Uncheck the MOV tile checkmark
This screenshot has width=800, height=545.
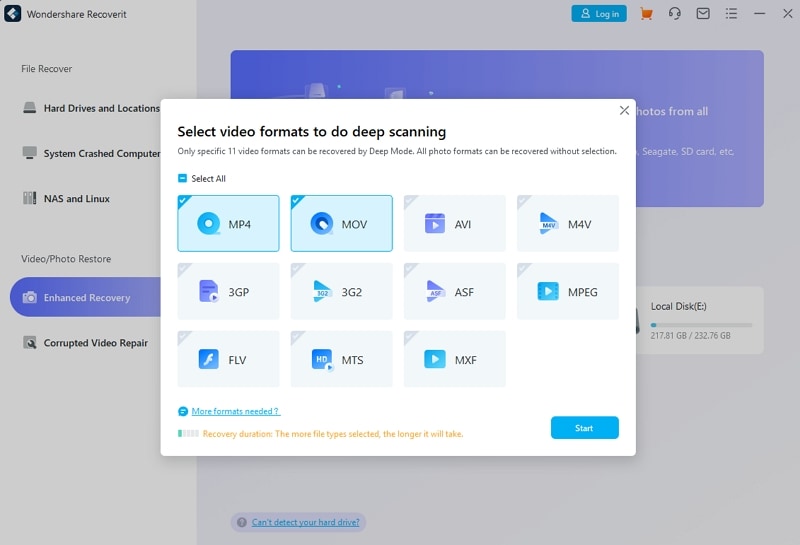pyautogui.click(x=296, y=201)
